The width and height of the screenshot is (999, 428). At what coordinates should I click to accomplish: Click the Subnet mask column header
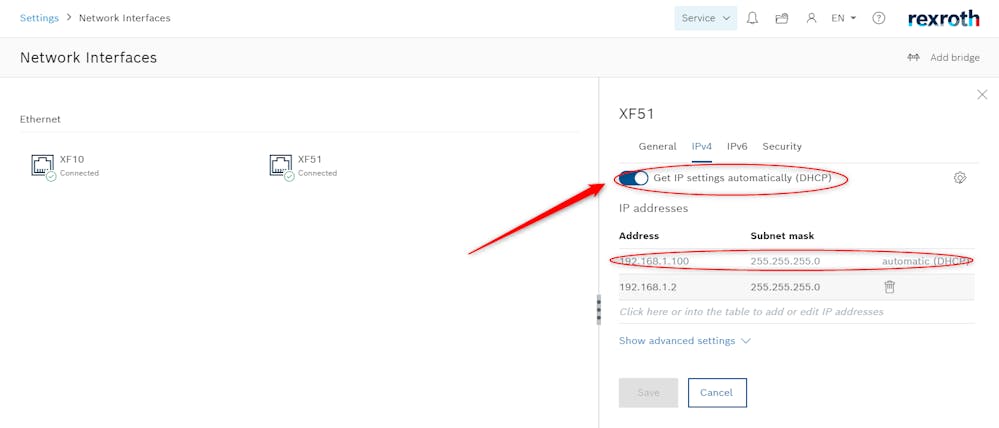(782, 236)
